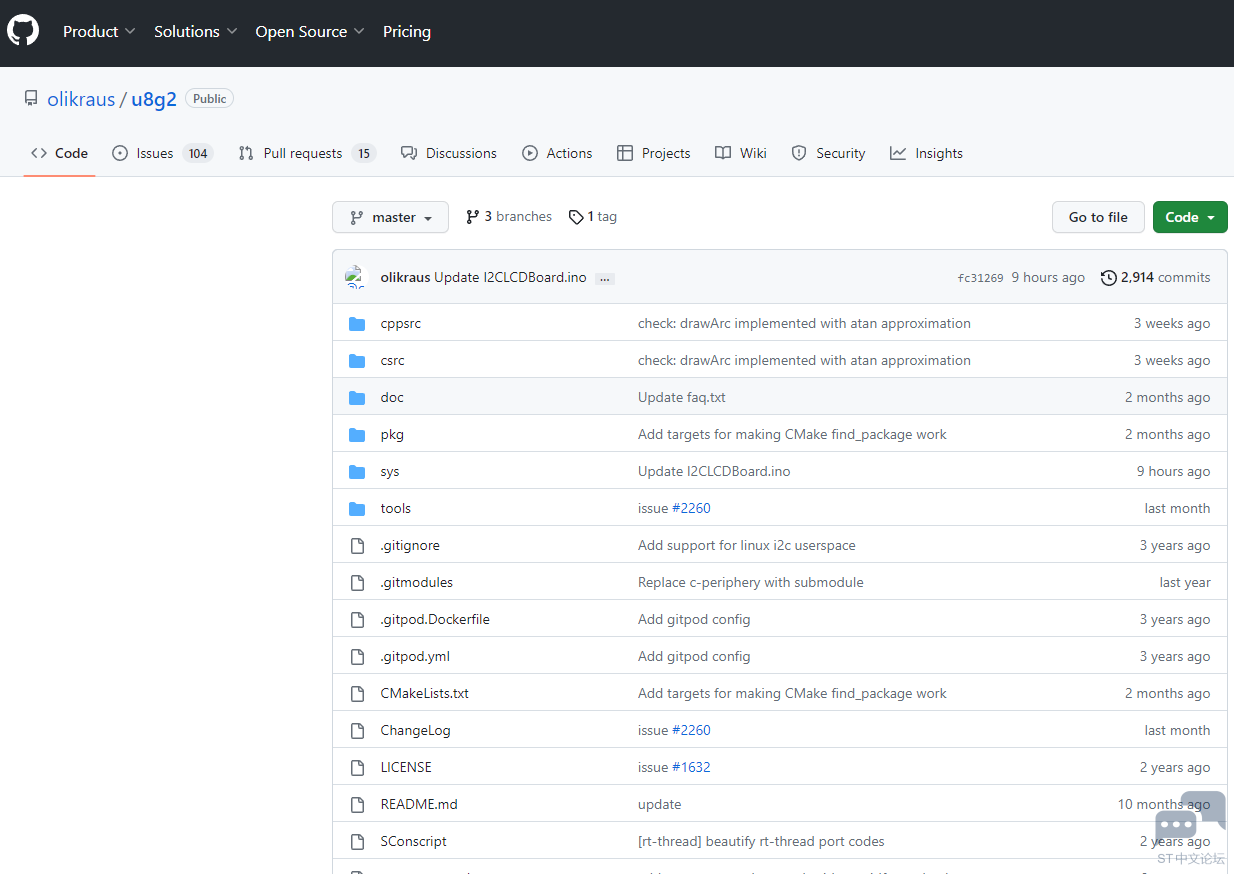Open the green Code dropdown button
This screenshot has width=1234, height=874.
[1190, 217]
